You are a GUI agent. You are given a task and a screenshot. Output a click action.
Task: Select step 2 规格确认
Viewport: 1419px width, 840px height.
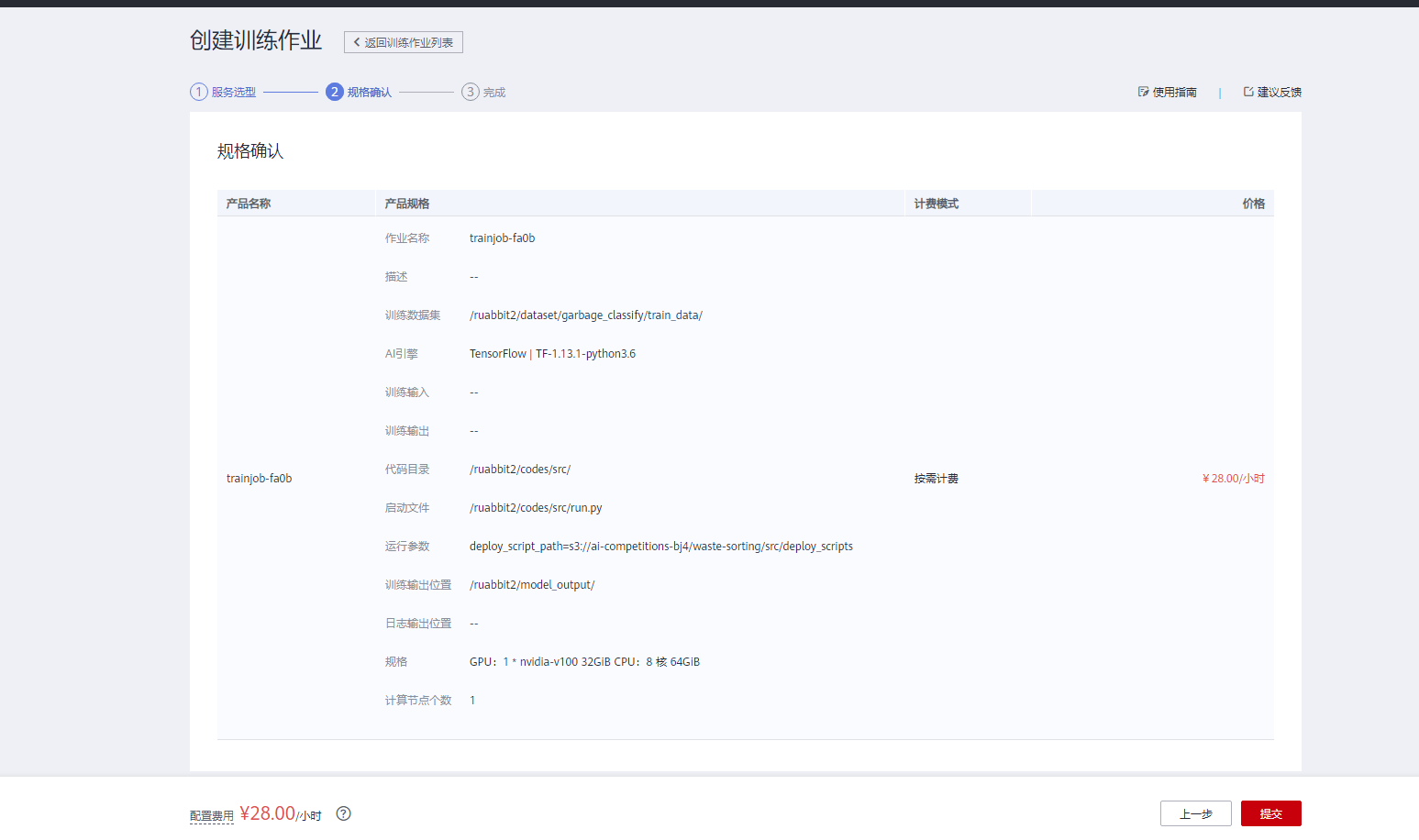[x=359, y=92]
